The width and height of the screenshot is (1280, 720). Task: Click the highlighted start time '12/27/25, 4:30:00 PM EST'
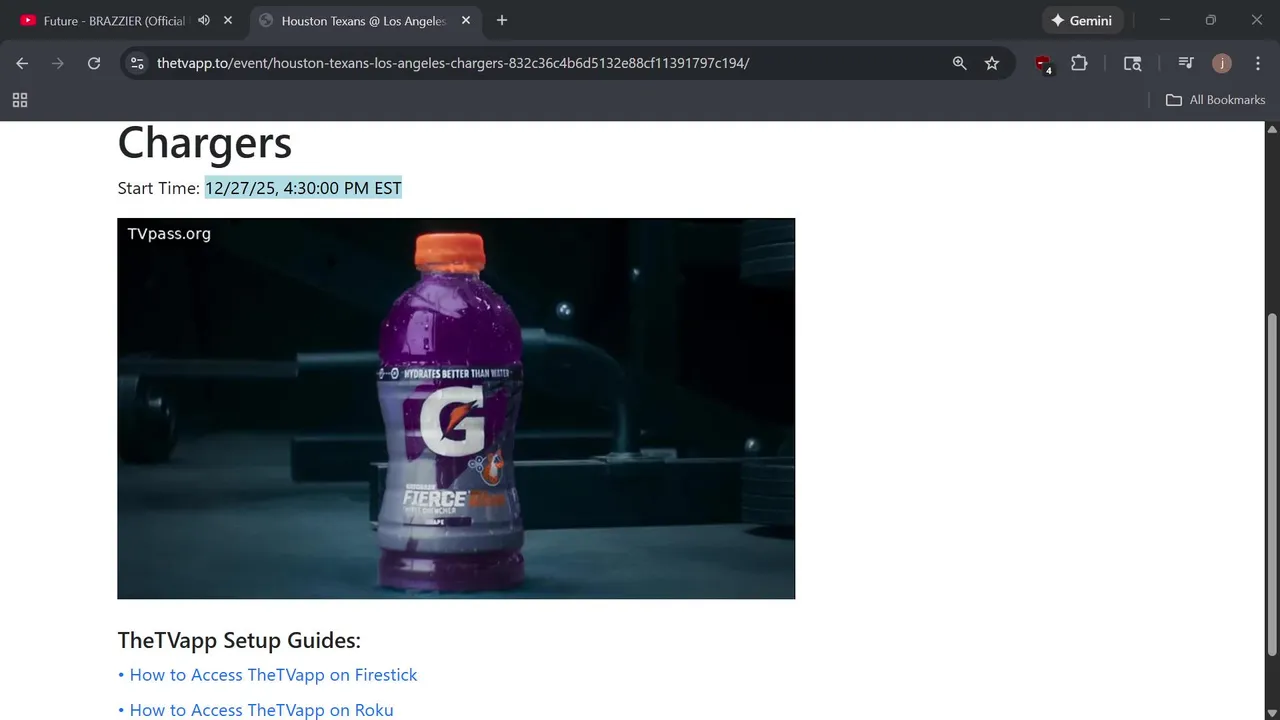coord(303,188)
